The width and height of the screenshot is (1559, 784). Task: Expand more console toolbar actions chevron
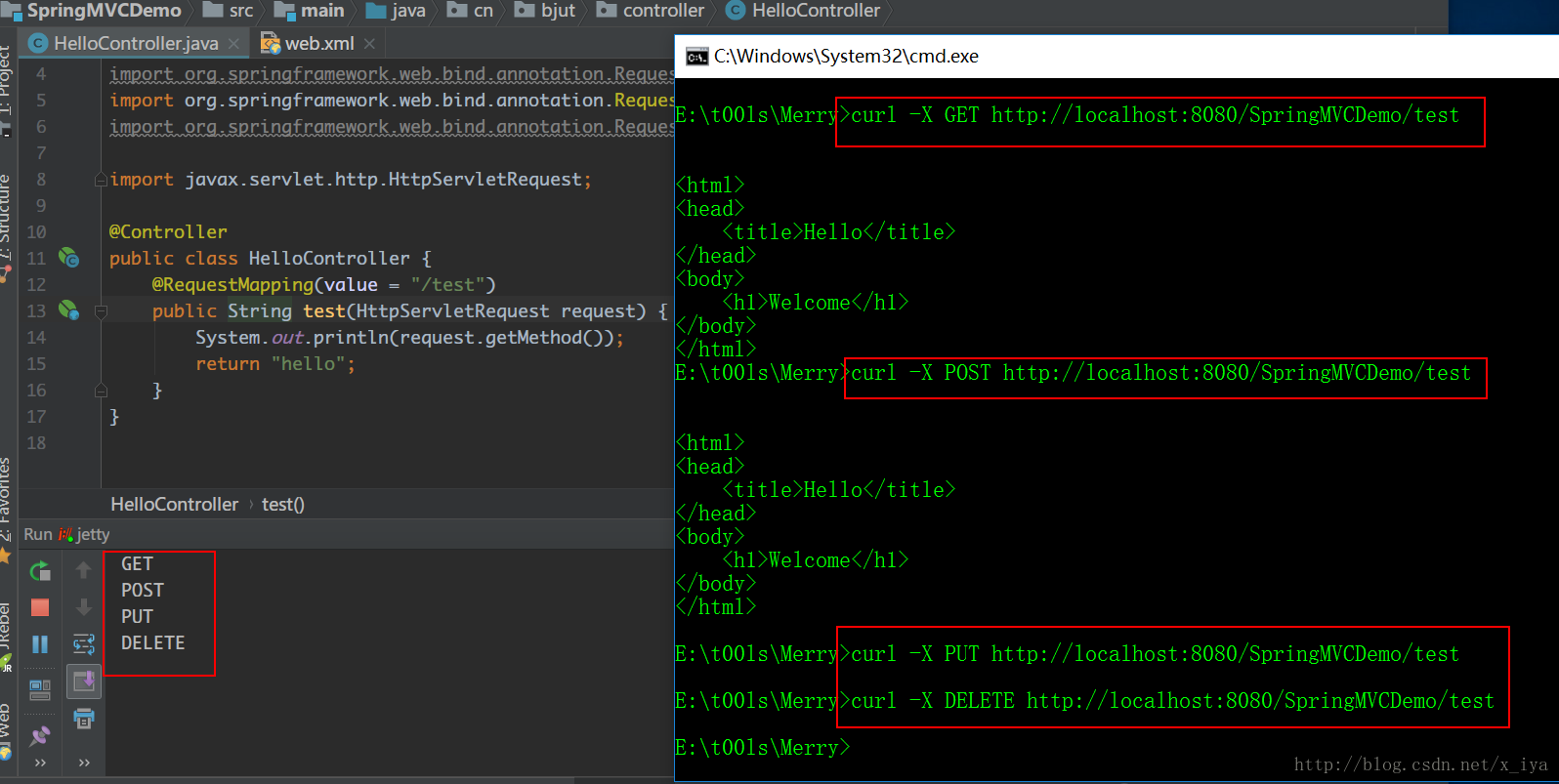pyautogui.click(x=84, y=763)
